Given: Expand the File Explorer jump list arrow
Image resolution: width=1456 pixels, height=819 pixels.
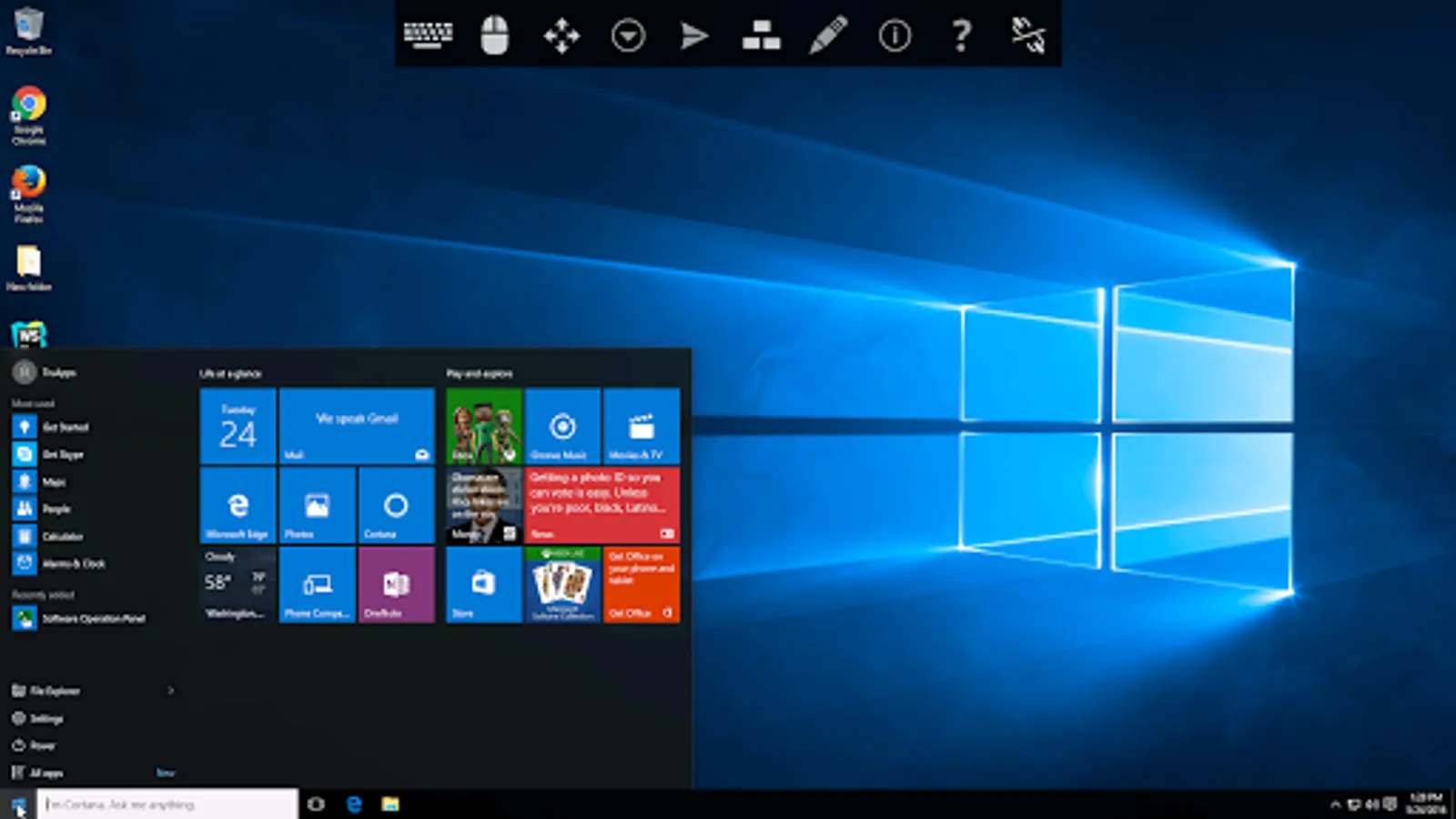Looking at the screenshot, I should [x=170, y=691].
